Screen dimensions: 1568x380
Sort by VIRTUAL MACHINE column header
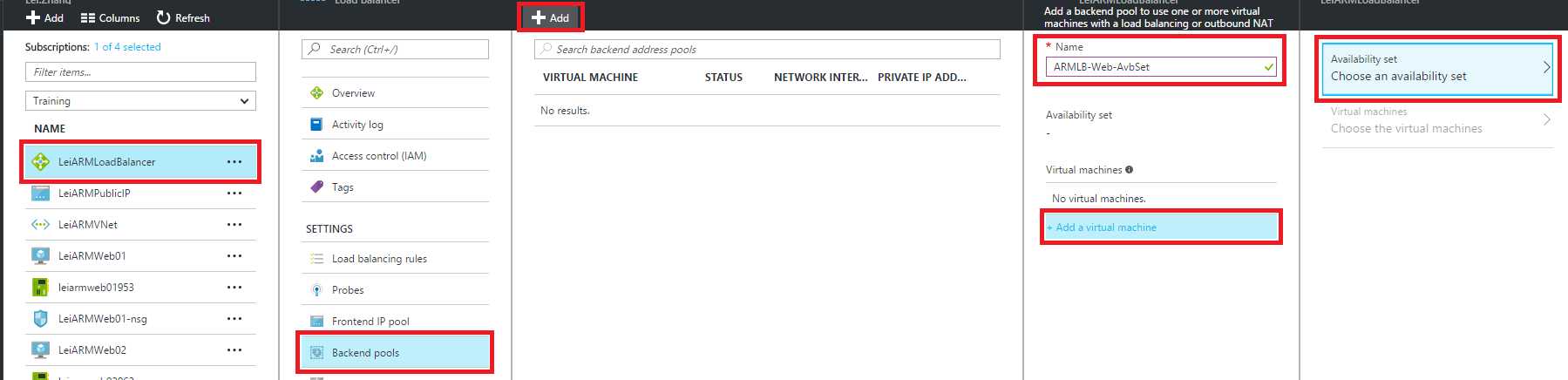pyautogui.click(x=590, y=78)
